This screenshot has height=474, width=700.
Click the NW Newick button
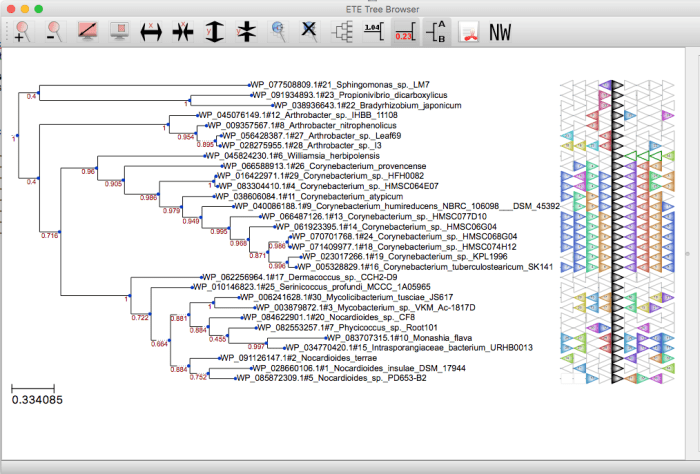point(500,33)
